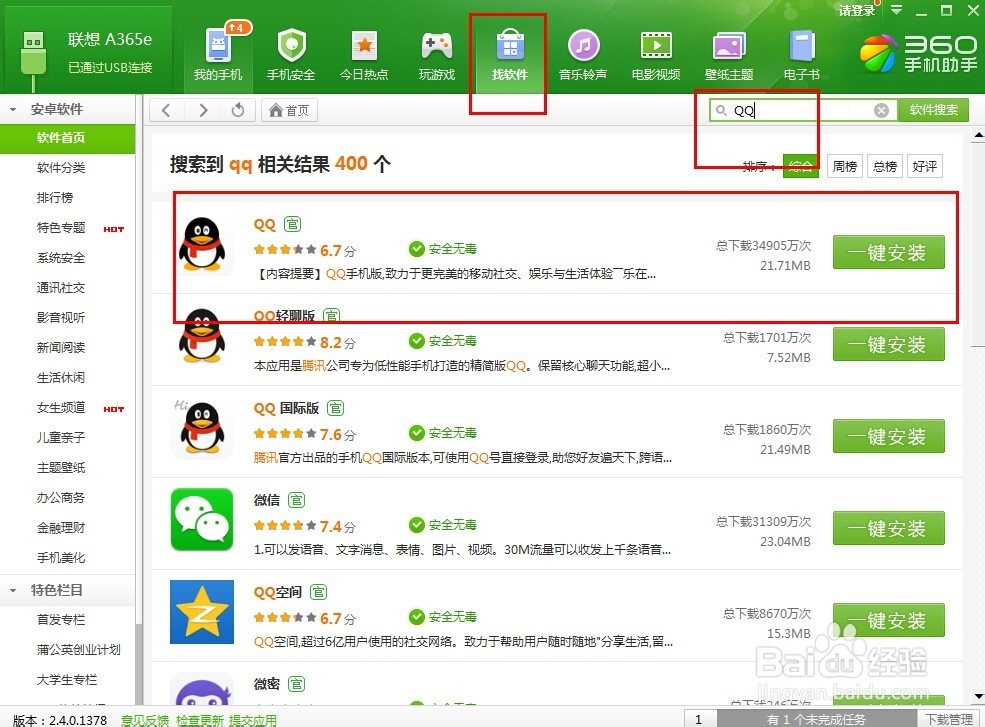Open the QQ penguin app icon
Screen dimensions: 985x727
[202, 246]
